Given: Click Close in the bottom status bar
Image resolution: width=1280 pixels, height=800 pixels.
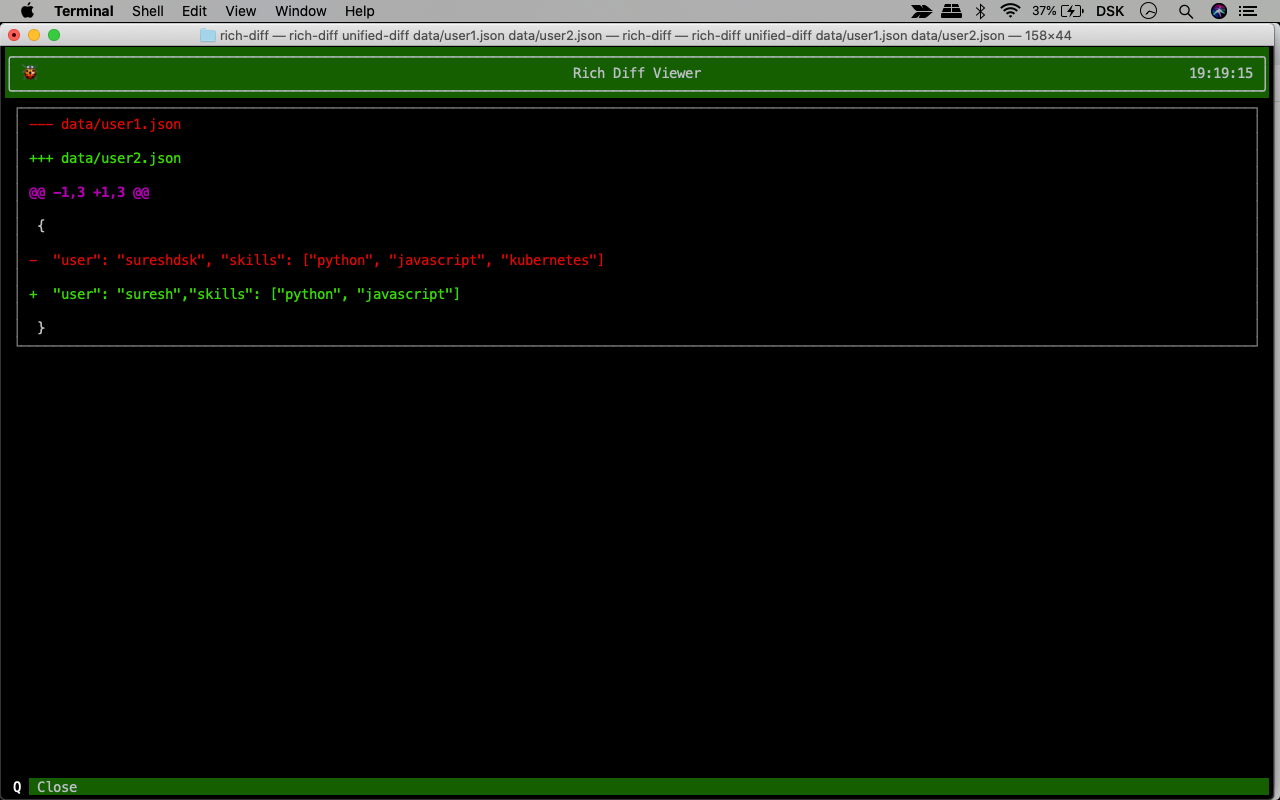Looking at the screenshot, I should pos(56,787).
